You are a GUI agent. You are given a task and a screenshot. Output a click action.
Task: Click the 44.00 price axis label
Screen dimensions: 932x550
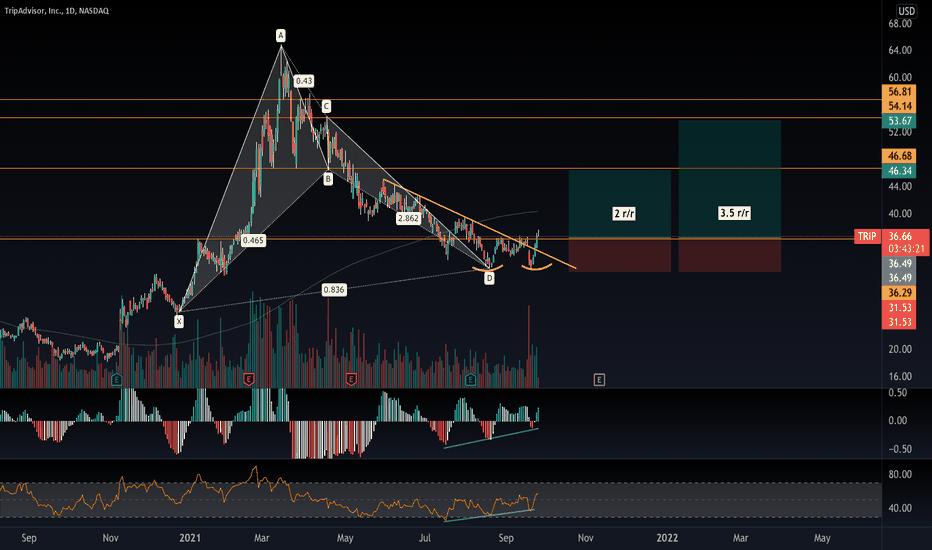coord(900,186)
